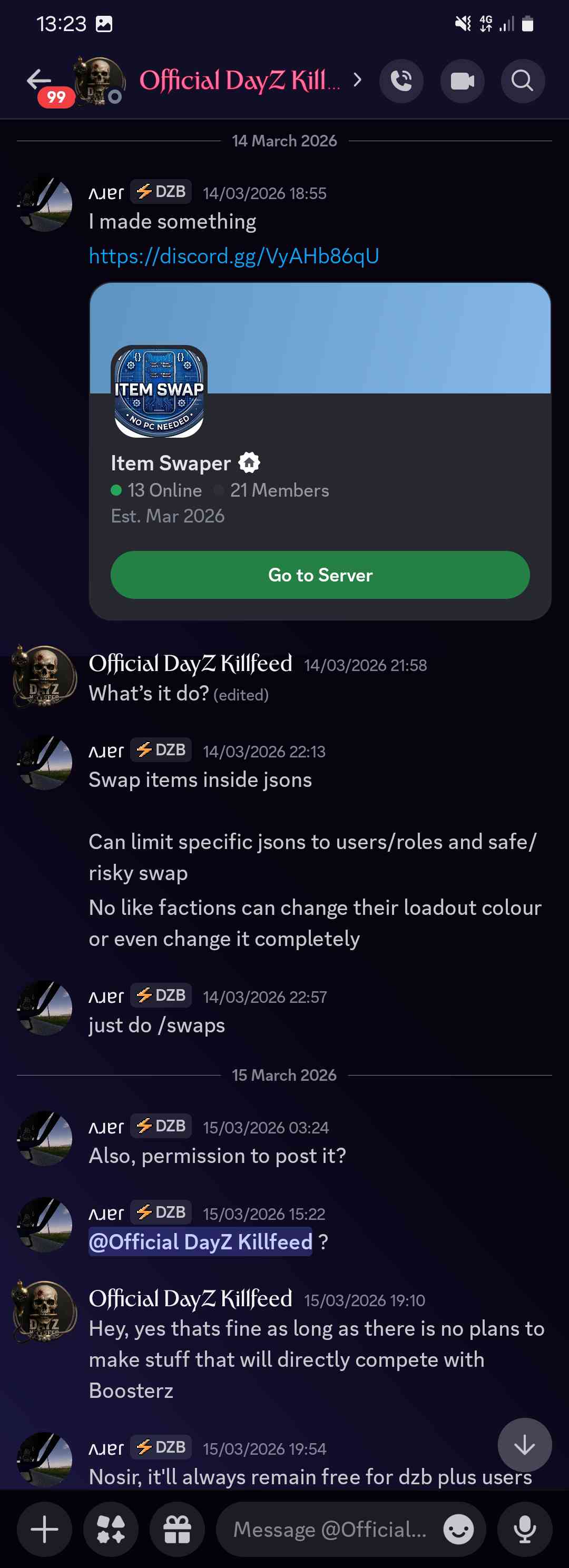Start a voice call
Viewport: 569px width, 1568px height.
401,81
